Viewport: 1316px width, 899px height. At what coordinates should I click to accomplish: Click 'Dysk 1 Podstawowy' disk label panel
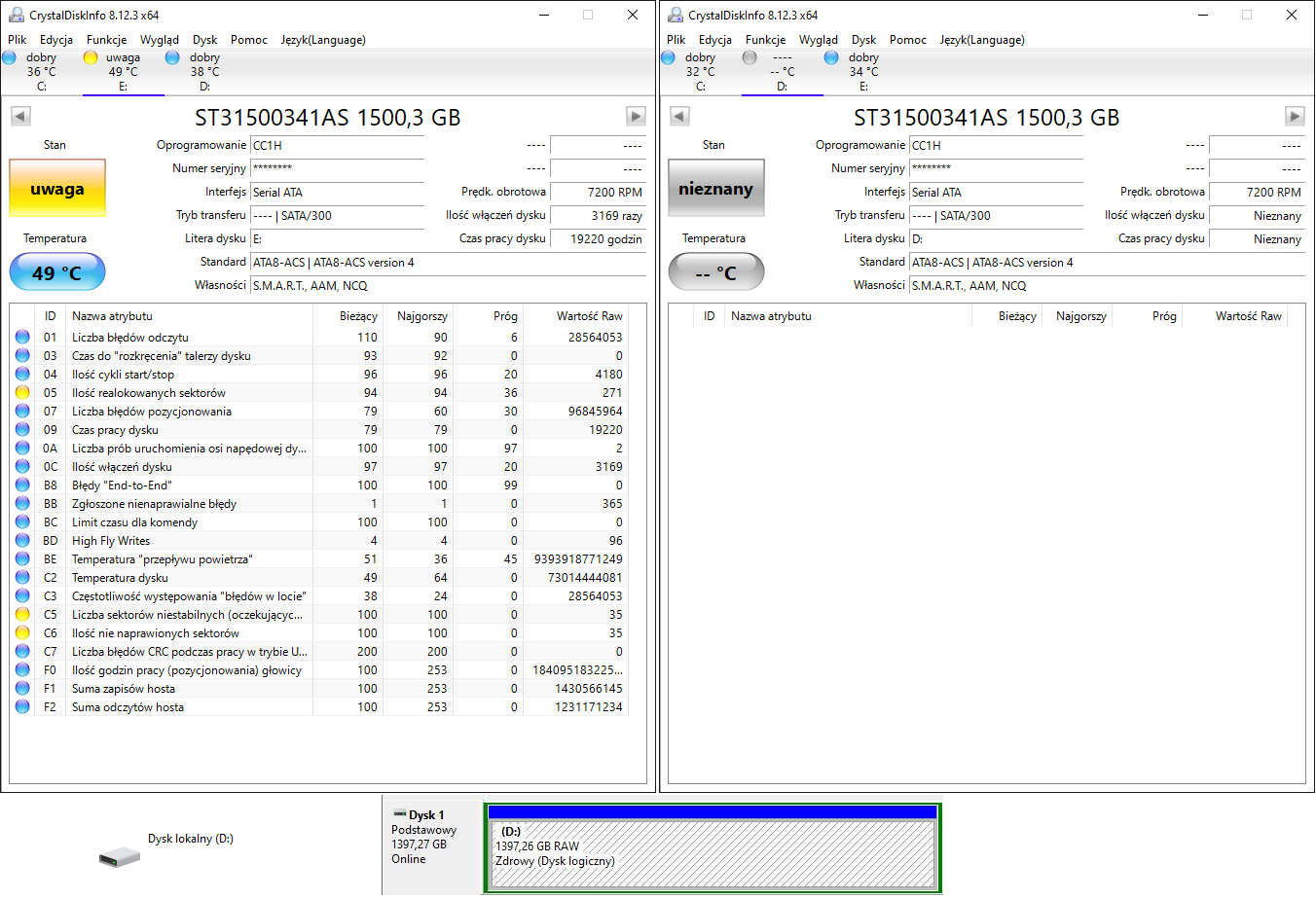[x=433, y=846]
